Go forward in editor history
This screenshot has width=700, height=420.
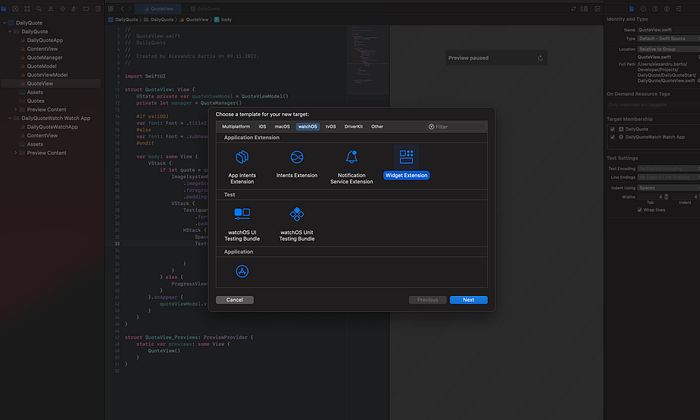(x=130, y=8)
